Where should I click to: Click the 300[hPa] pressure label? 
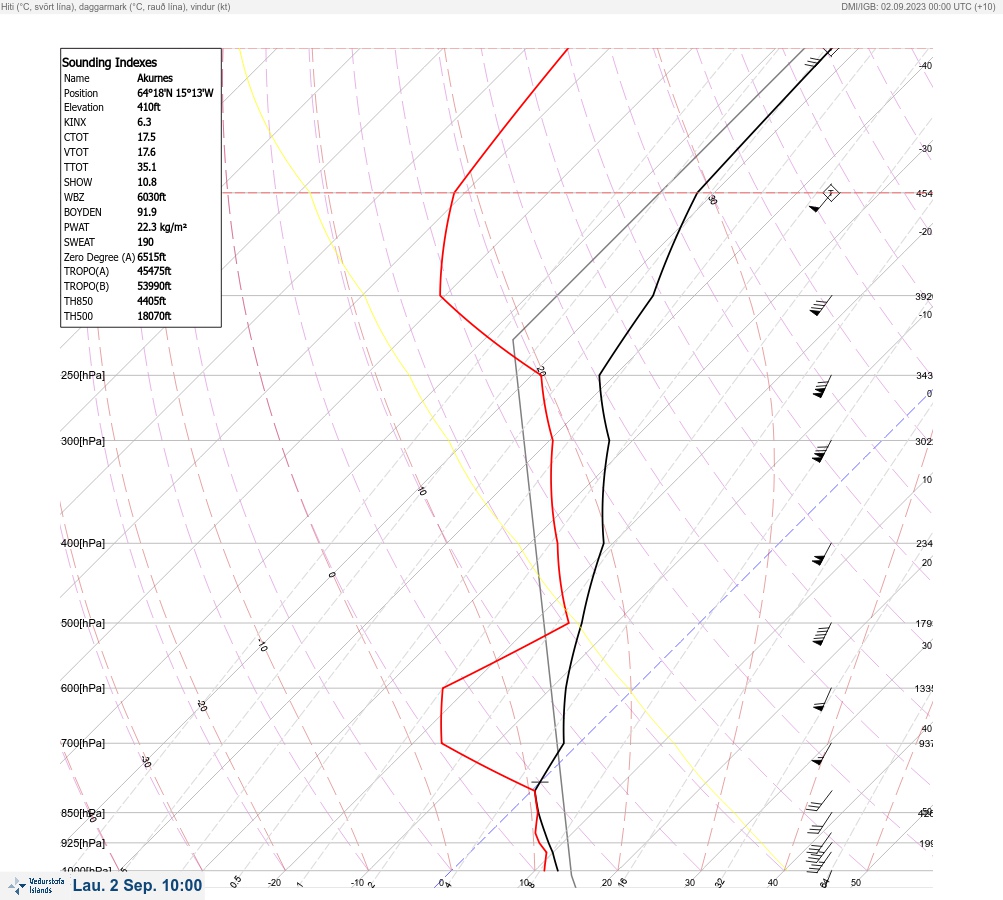pyautogui.click(x=83, y=441)
